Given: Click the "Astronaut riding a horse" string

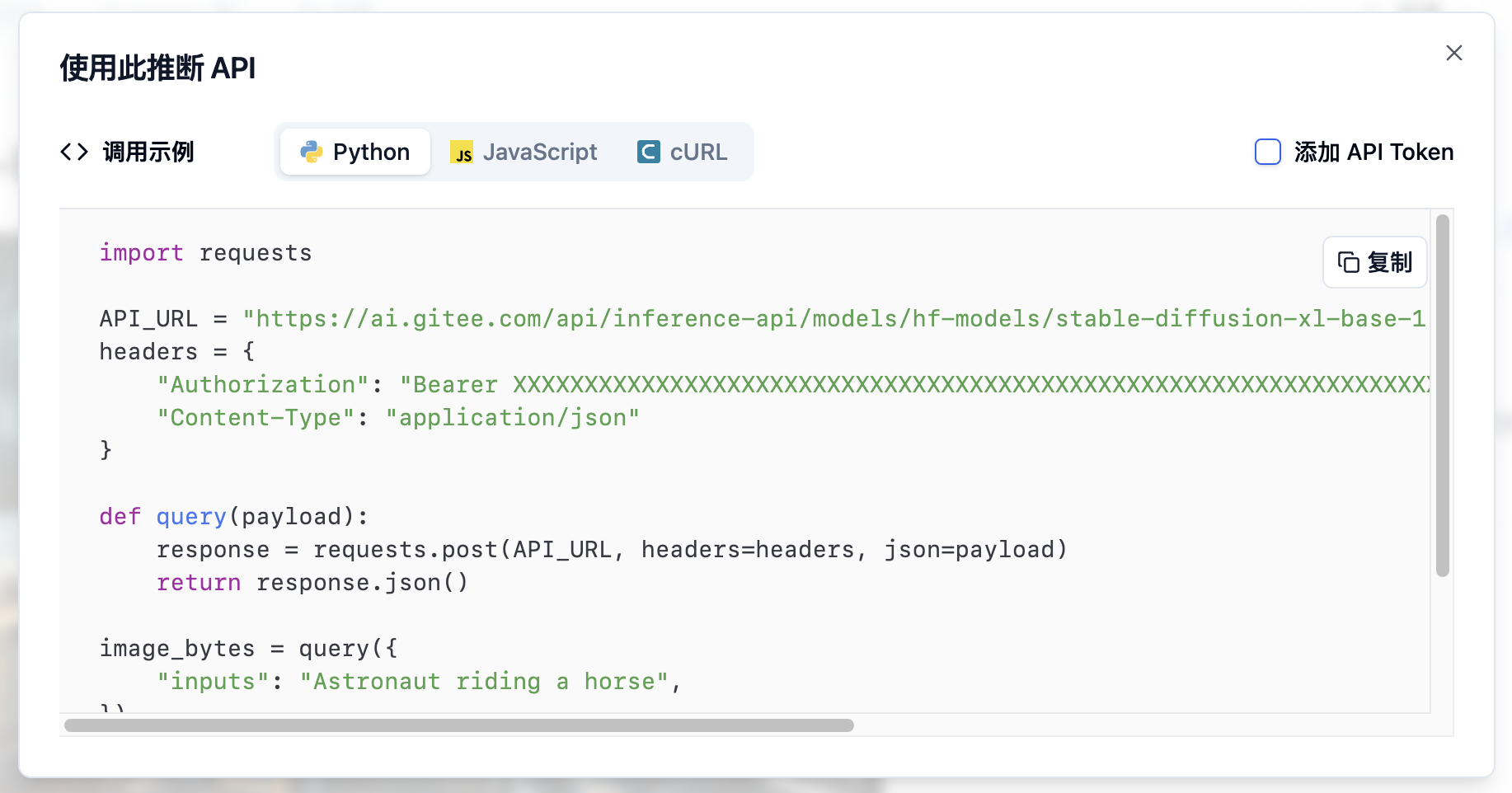Looking at the screenshot, I should pyautogui.click(x=484, y=682).
